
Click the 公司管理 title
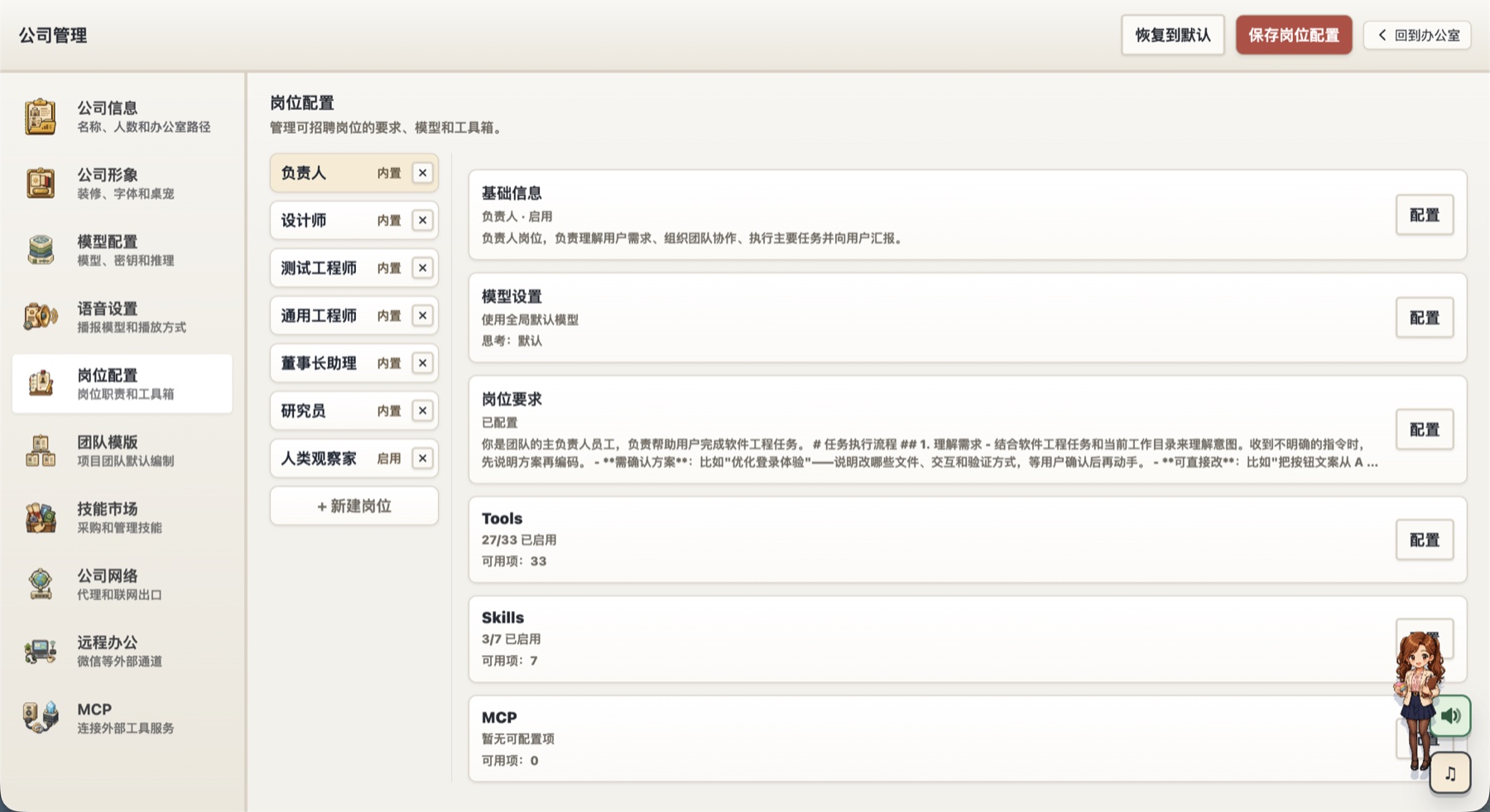point(53,35)
